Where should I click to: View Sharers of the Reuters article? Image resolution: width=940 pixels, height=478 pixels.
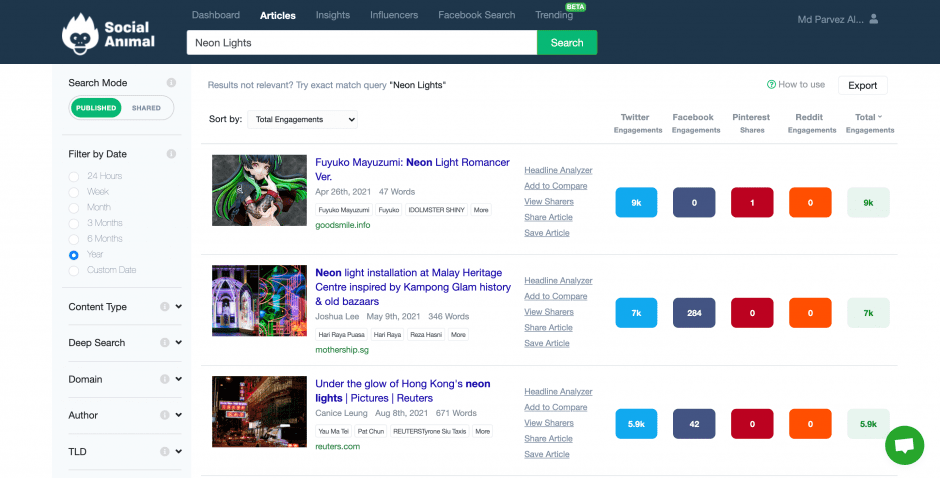click(549, 423)
